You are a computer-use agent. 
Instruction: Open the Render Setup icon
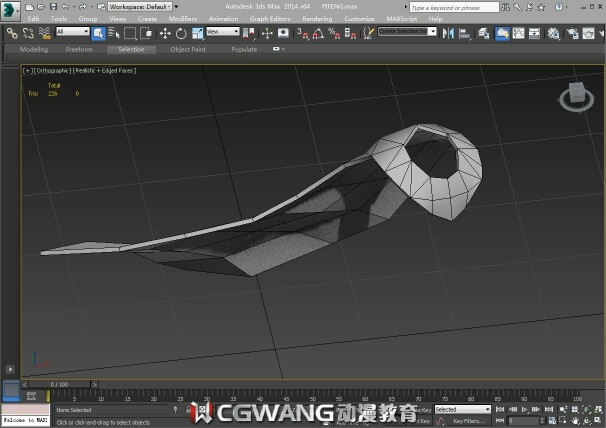click(x=572, y=34)
